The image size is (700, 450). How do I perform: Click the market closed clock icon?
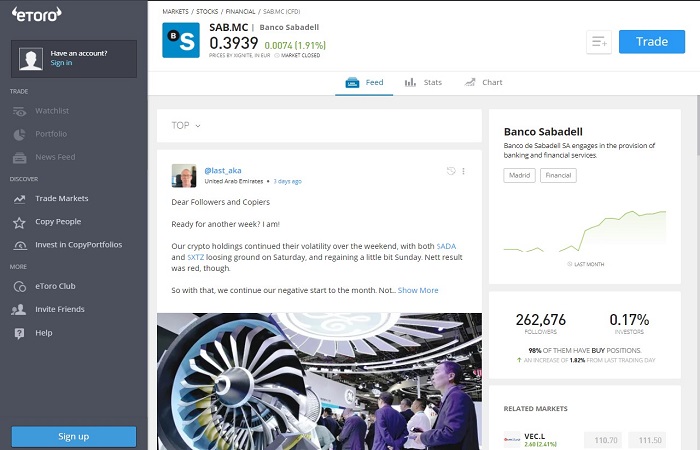277,55
